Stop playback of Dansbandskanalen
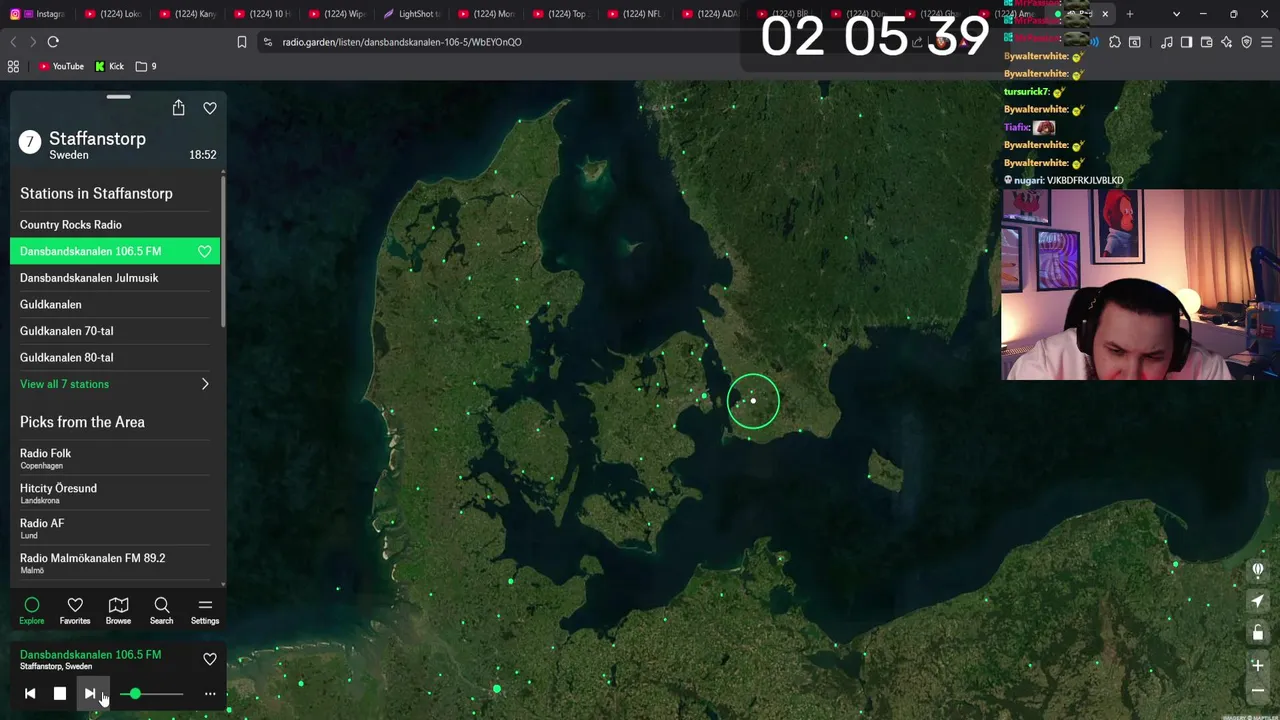Screen dimensions: 1280x720 (60, 693)
